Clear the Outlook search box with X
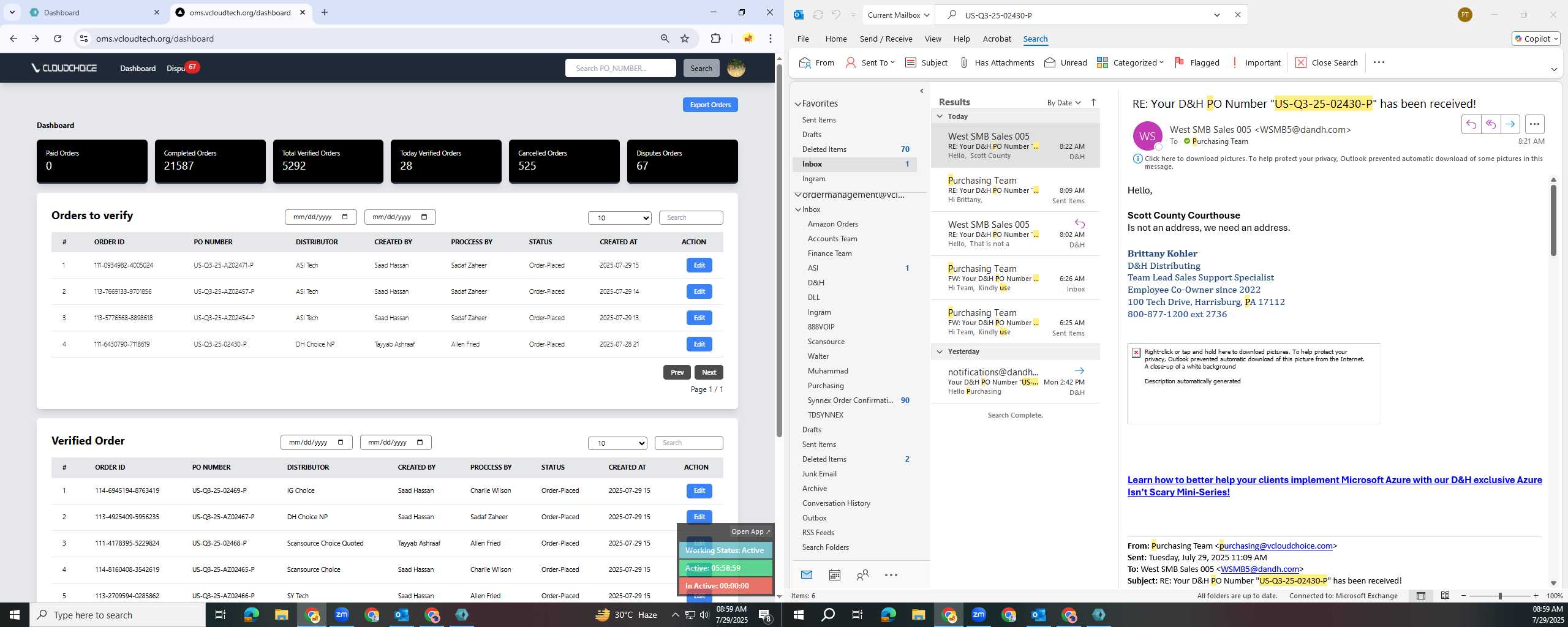The height and width of the screenshot is (627, 1568). coord(1237,15)
